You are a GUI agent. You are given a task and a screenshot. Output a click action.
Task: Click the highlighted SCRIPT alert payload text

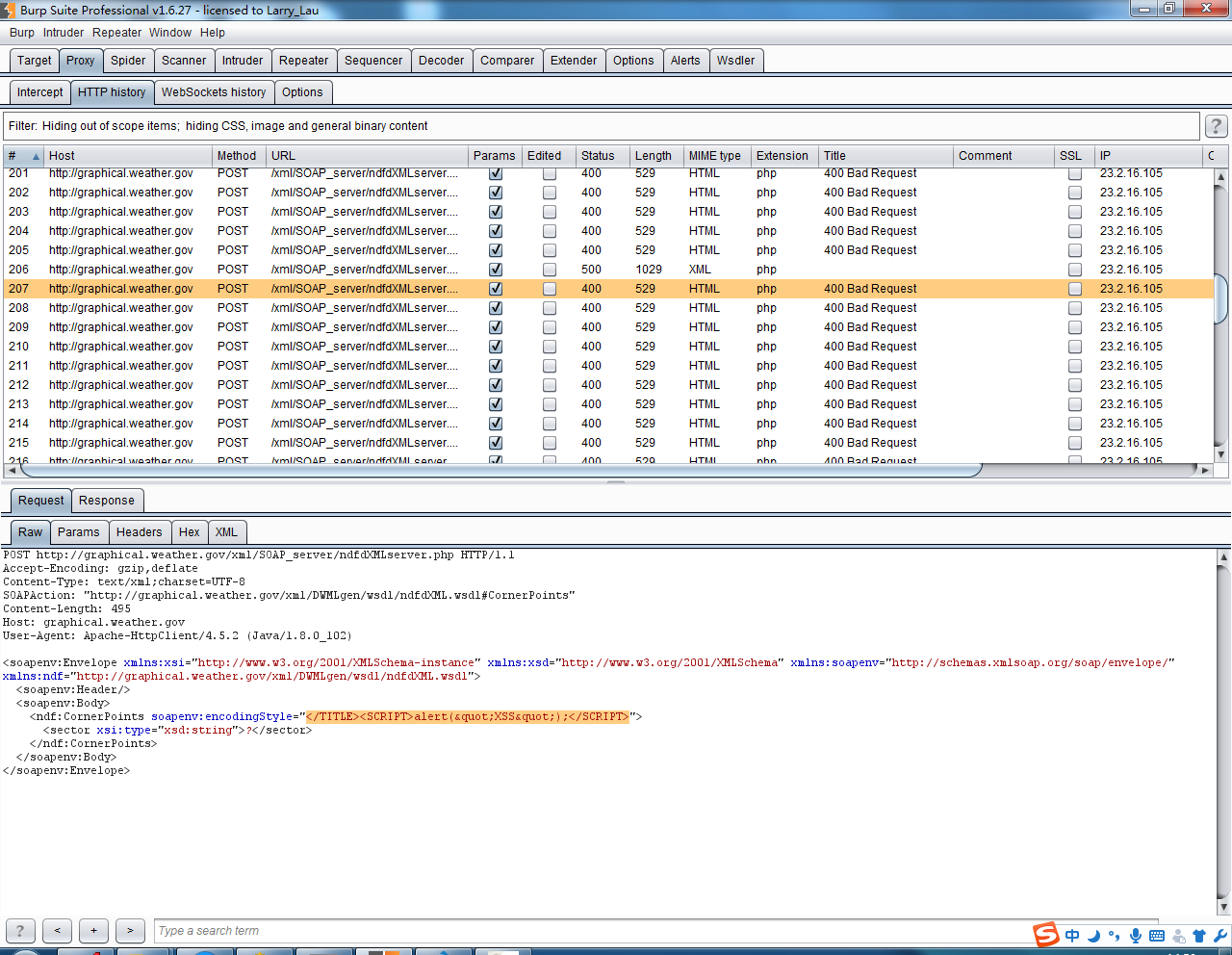click(468, 717)
